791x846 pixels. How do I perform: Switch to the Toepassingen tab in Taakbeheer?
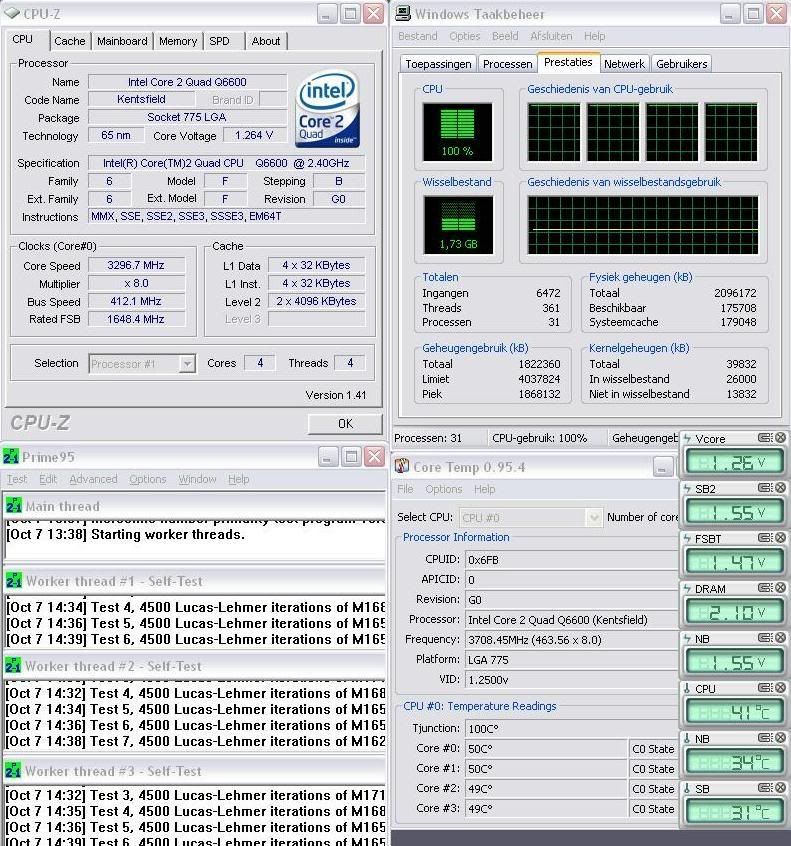coord(438,64)
